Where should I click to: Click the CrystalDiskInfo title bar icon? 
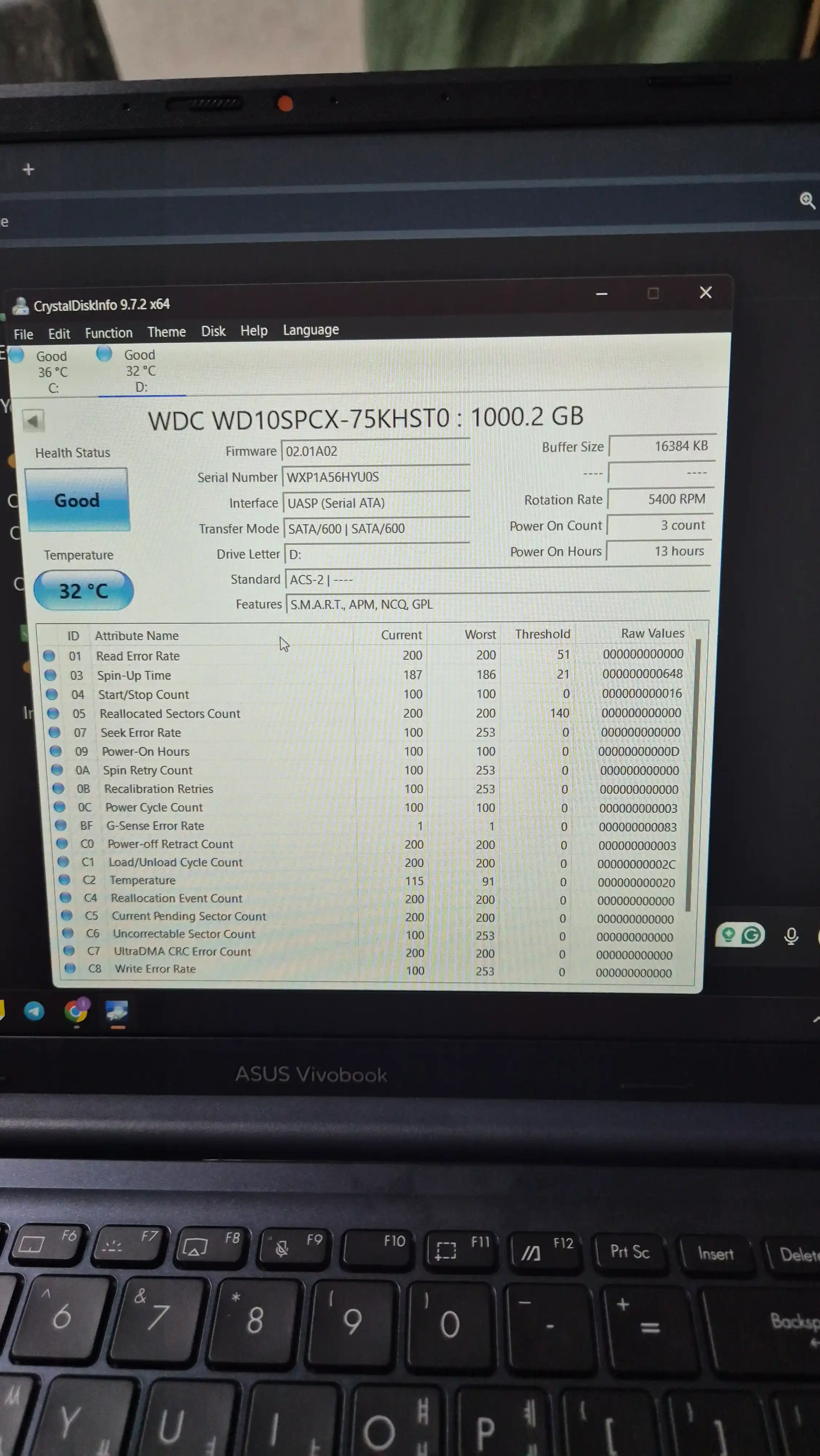tap(21, 306)
